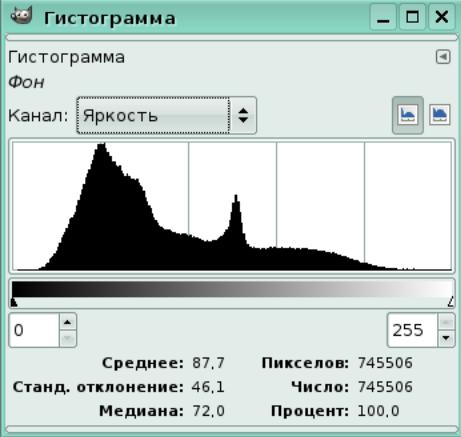
Task: Switch to linear histogram view
Action: coord(408,115)
